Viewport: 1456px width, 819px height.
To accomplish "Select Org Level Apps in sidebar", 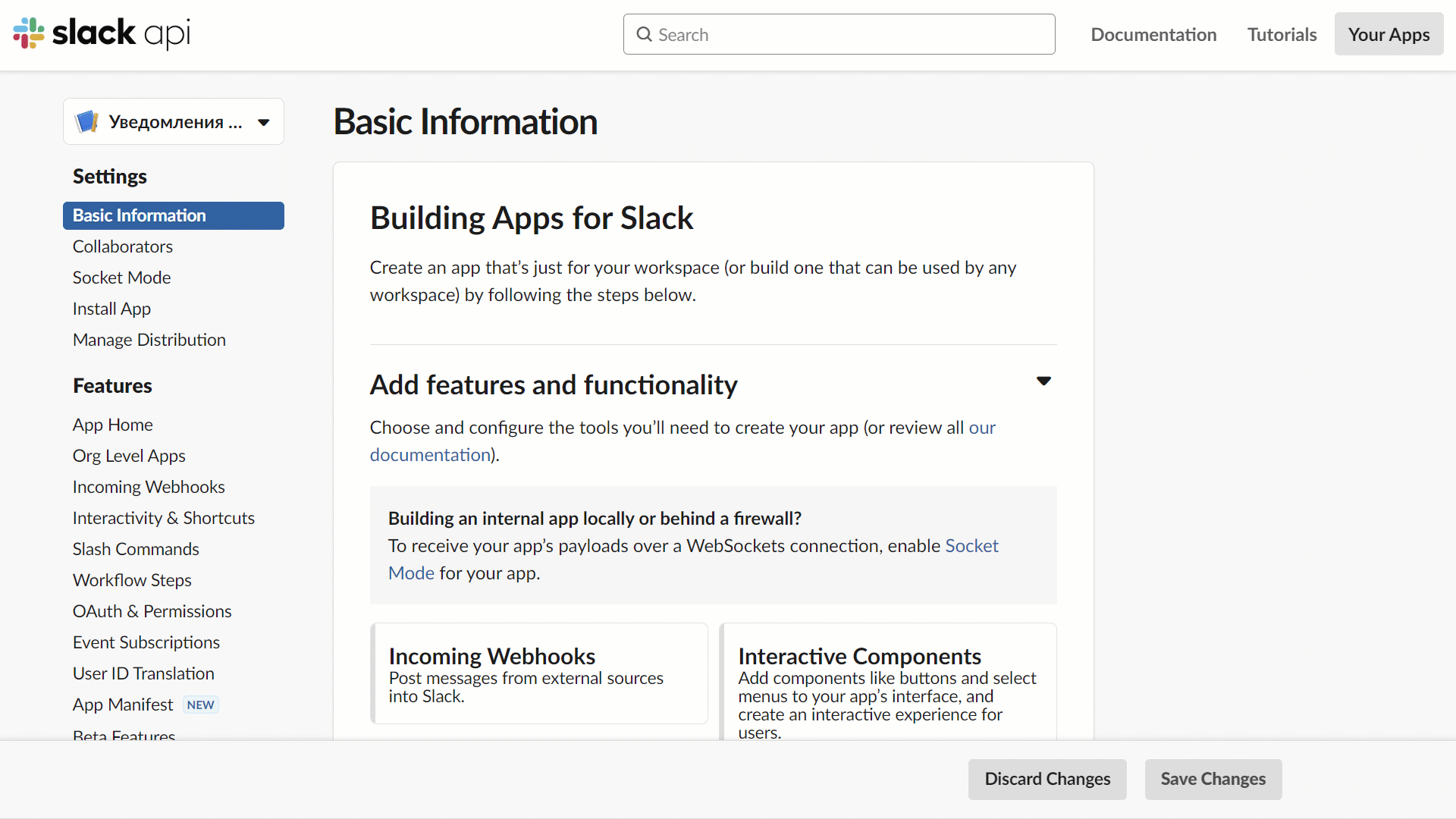I will [x=129, y=456].
